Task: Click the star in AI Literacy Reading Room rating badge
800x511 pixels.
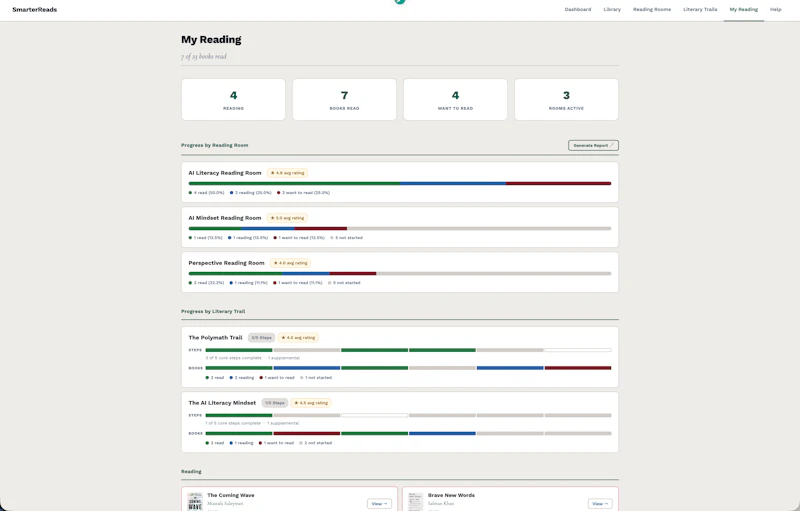Action: 272,173
